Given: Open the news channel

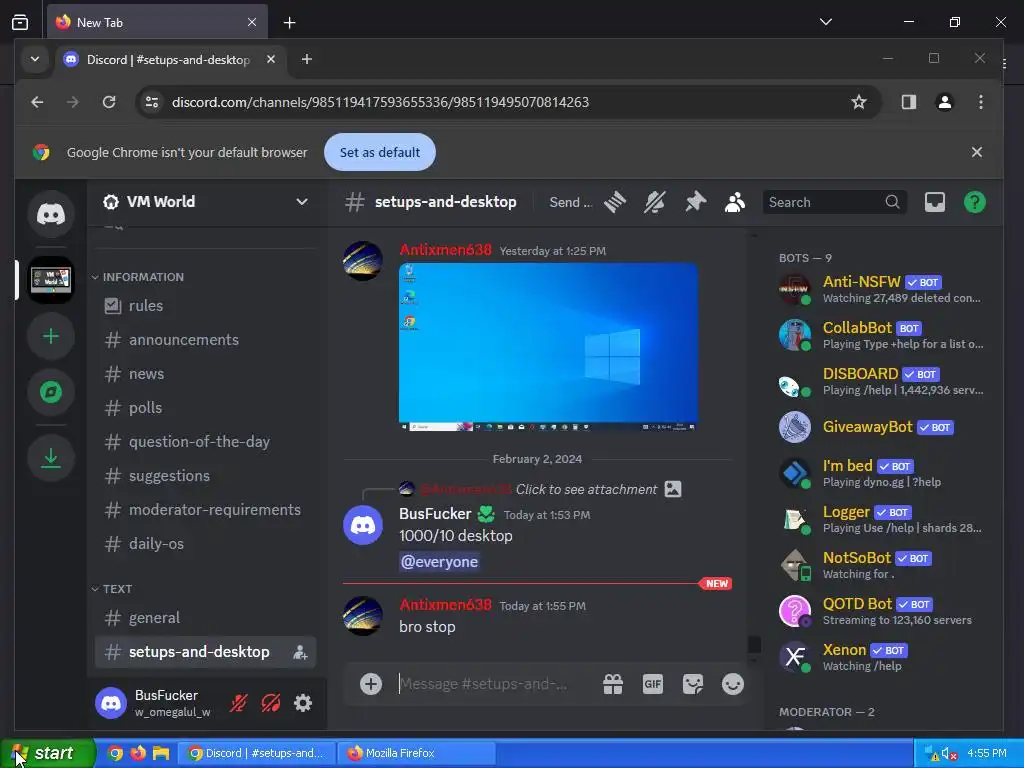Looking at the screenshot, I should pos(205,374).
